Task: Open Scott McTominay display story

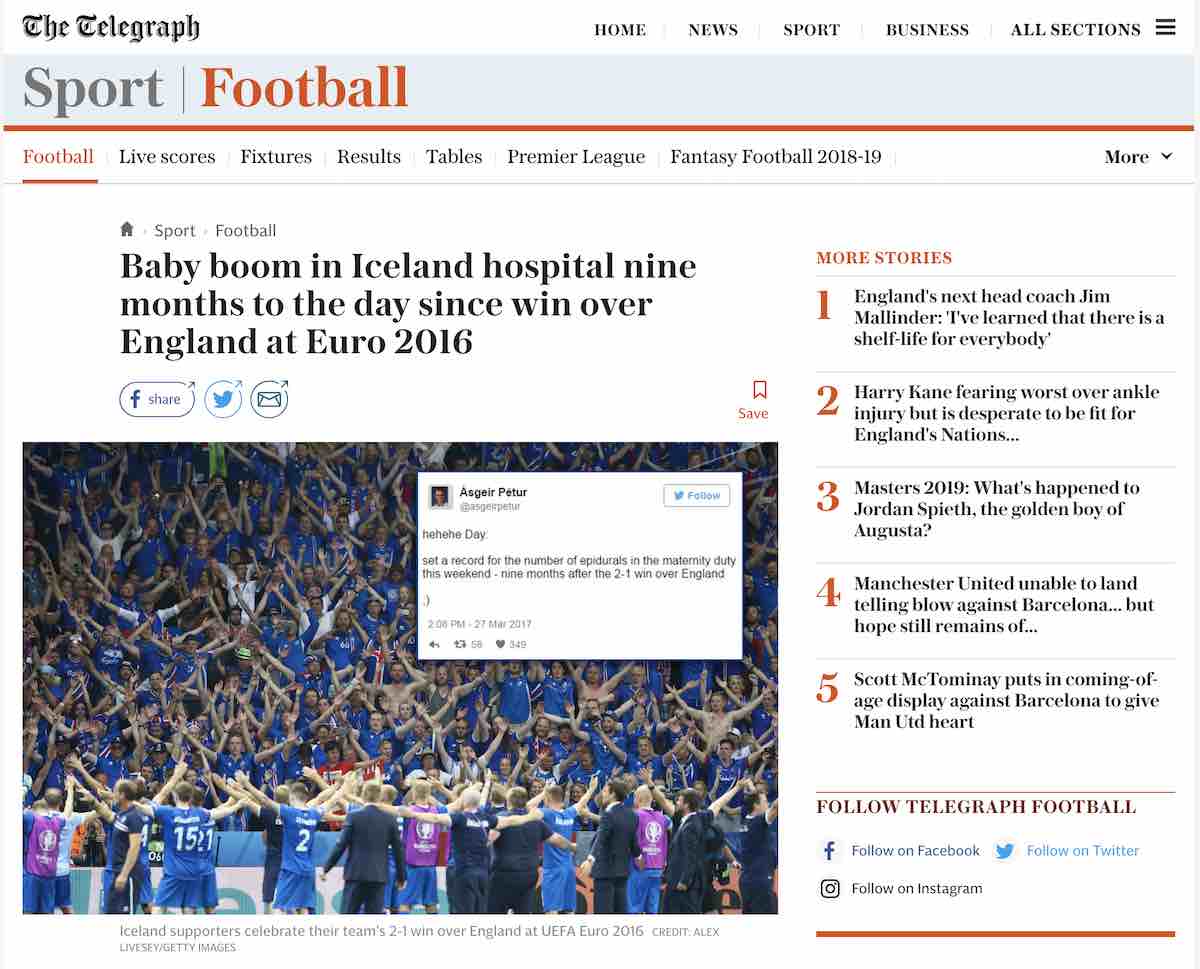Action: 1007,700
